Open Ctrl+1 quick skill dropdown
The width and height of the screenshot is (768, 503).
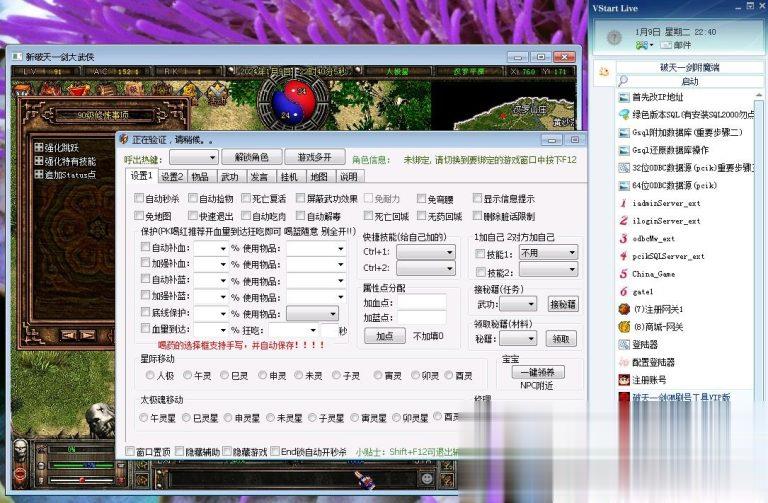426,252
